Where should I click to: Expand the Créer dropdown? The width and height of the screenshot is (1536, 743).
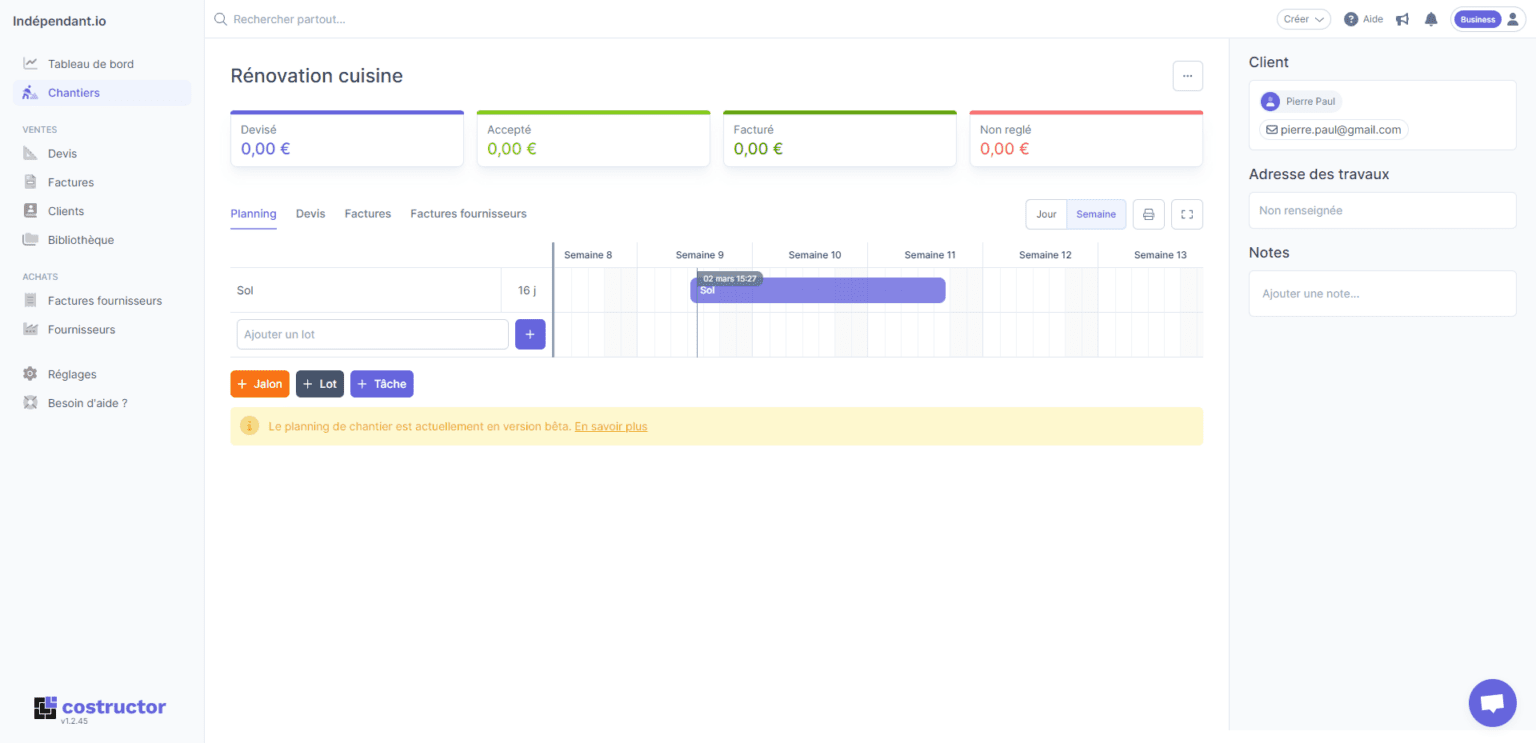[1303, 19]
